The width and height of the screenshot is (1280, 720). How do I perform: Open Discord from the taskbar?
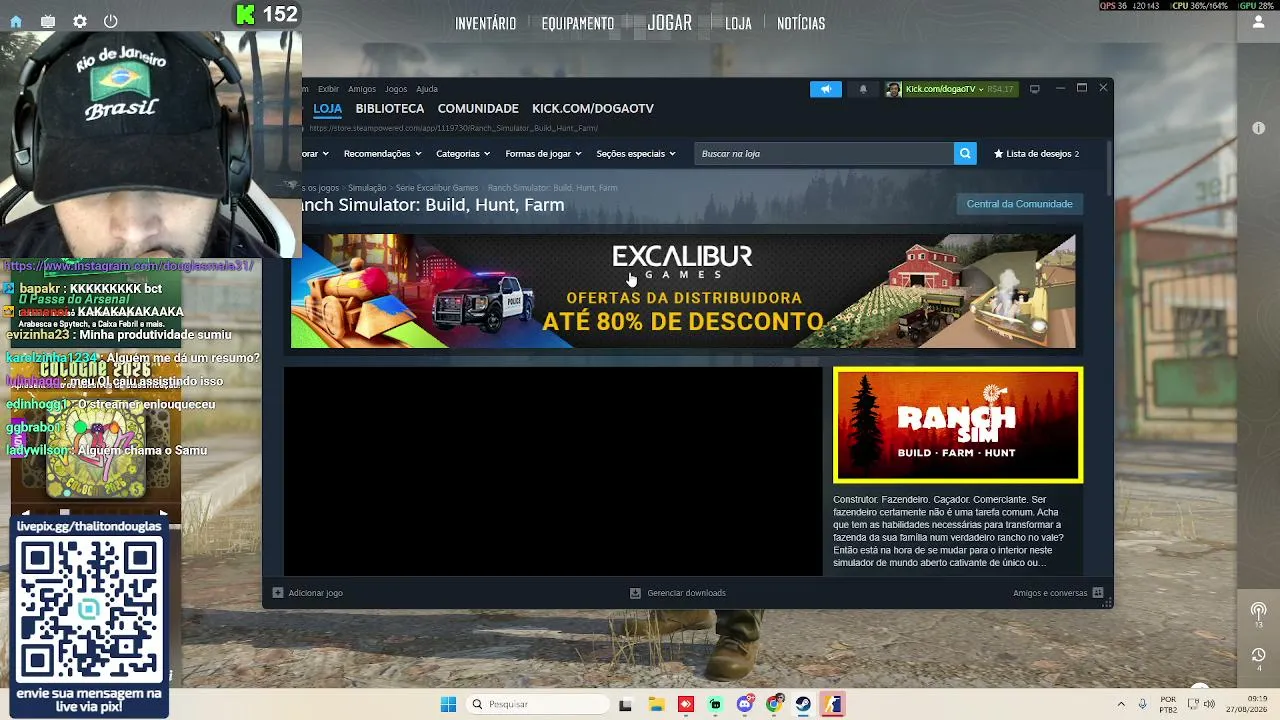tap(745, 704)
